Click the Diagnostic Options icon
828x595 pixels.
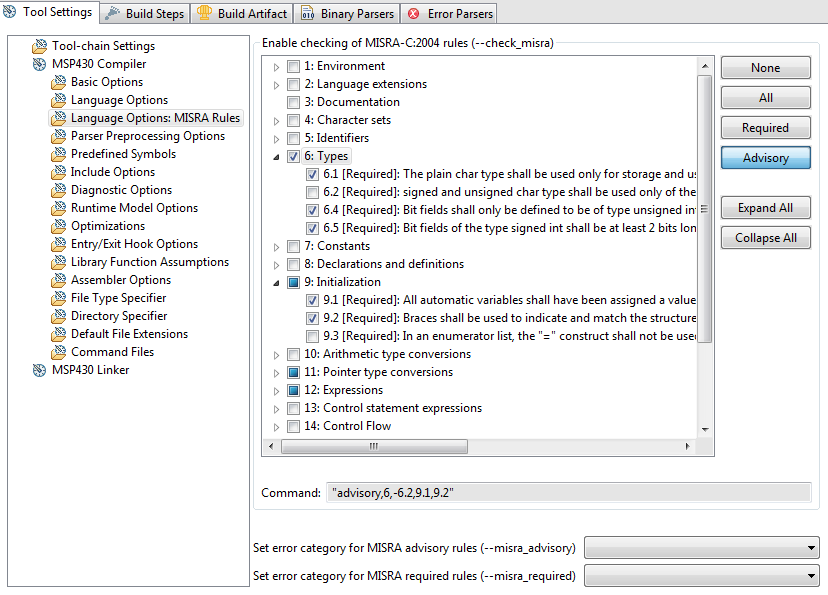pyautogui.click(x=59, y=190)
